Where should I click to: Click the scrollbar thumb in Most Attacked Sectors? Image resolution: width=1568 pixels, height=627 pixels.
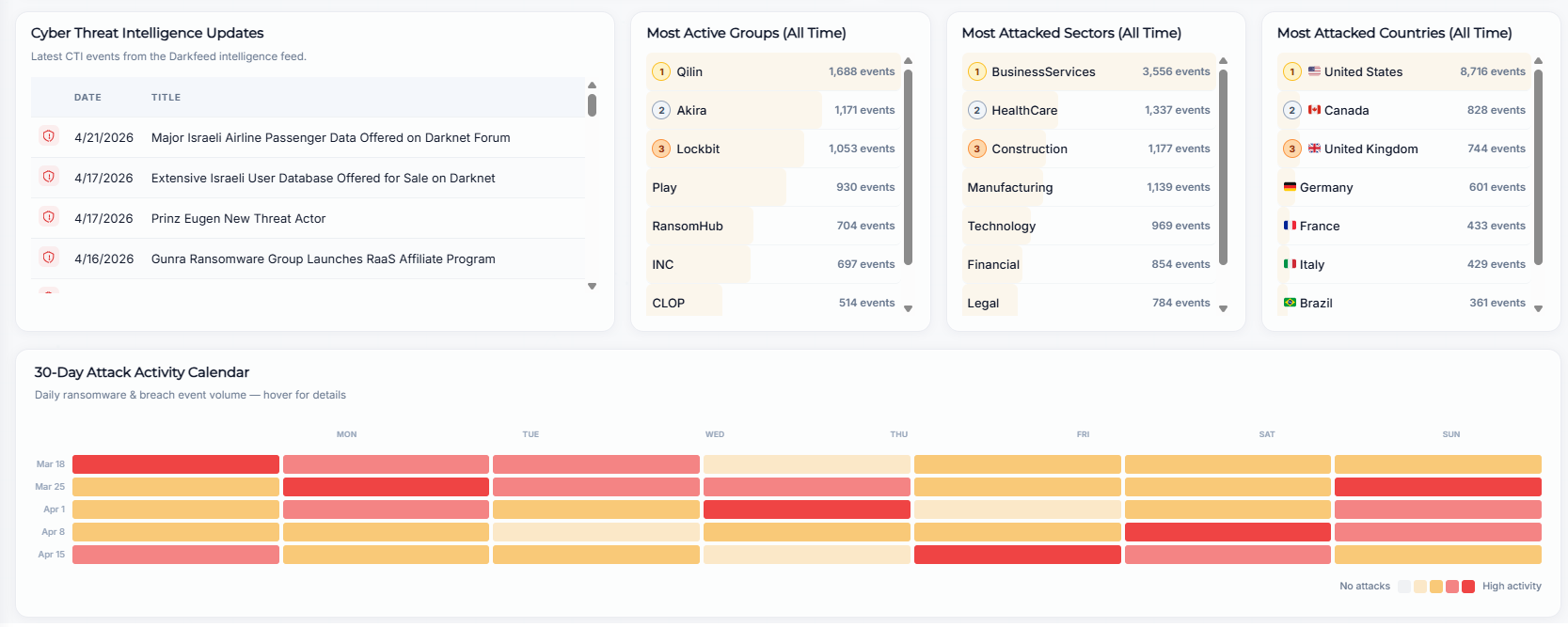pos(1223,167)
